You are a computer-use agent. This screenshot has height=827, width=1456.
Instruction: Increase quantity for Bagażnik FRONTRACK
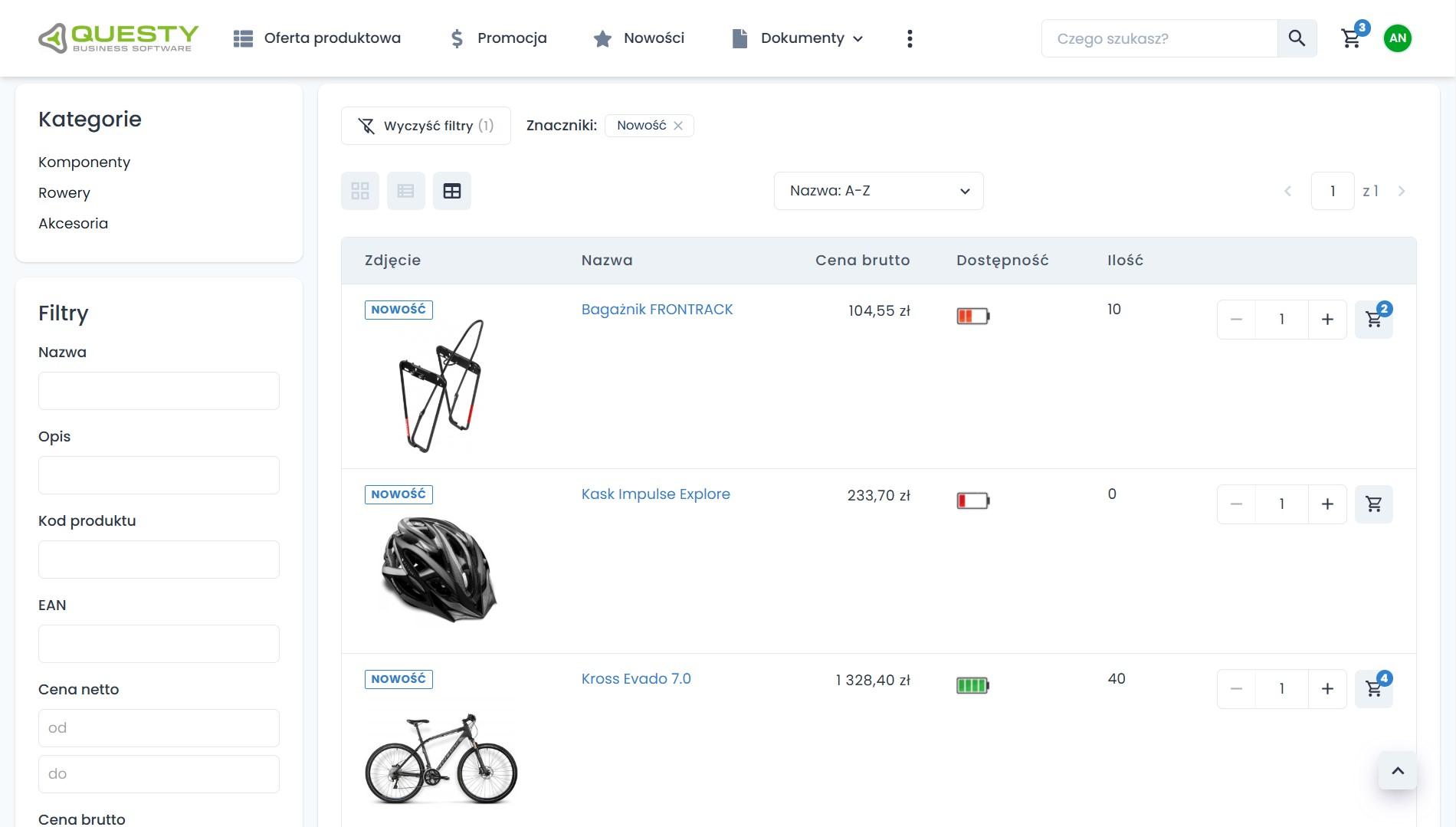[x=1327, y=320]
